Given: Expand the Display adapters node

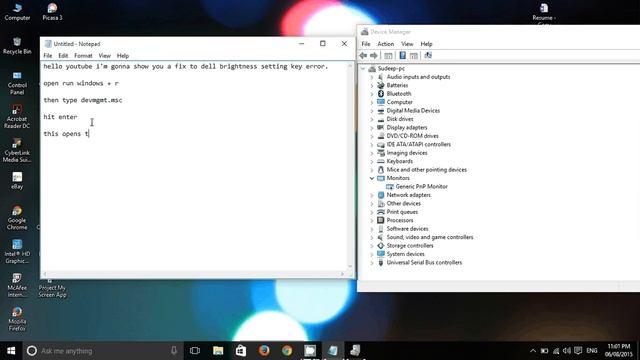Looking at the screenshot, I should (x=372, y=128).
